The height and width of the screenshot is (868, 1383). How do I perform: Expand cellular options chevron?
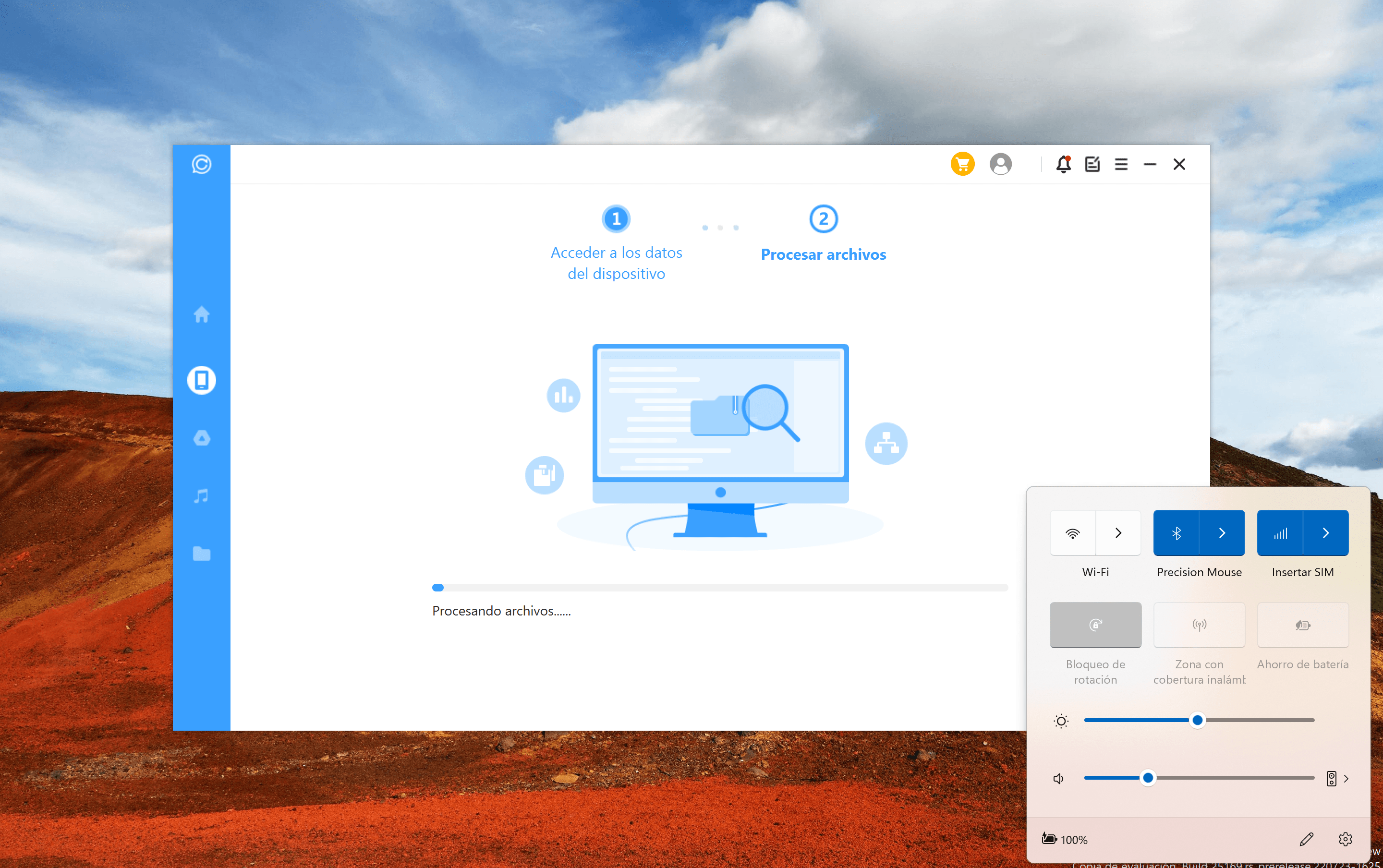[x=1325, y=533]
